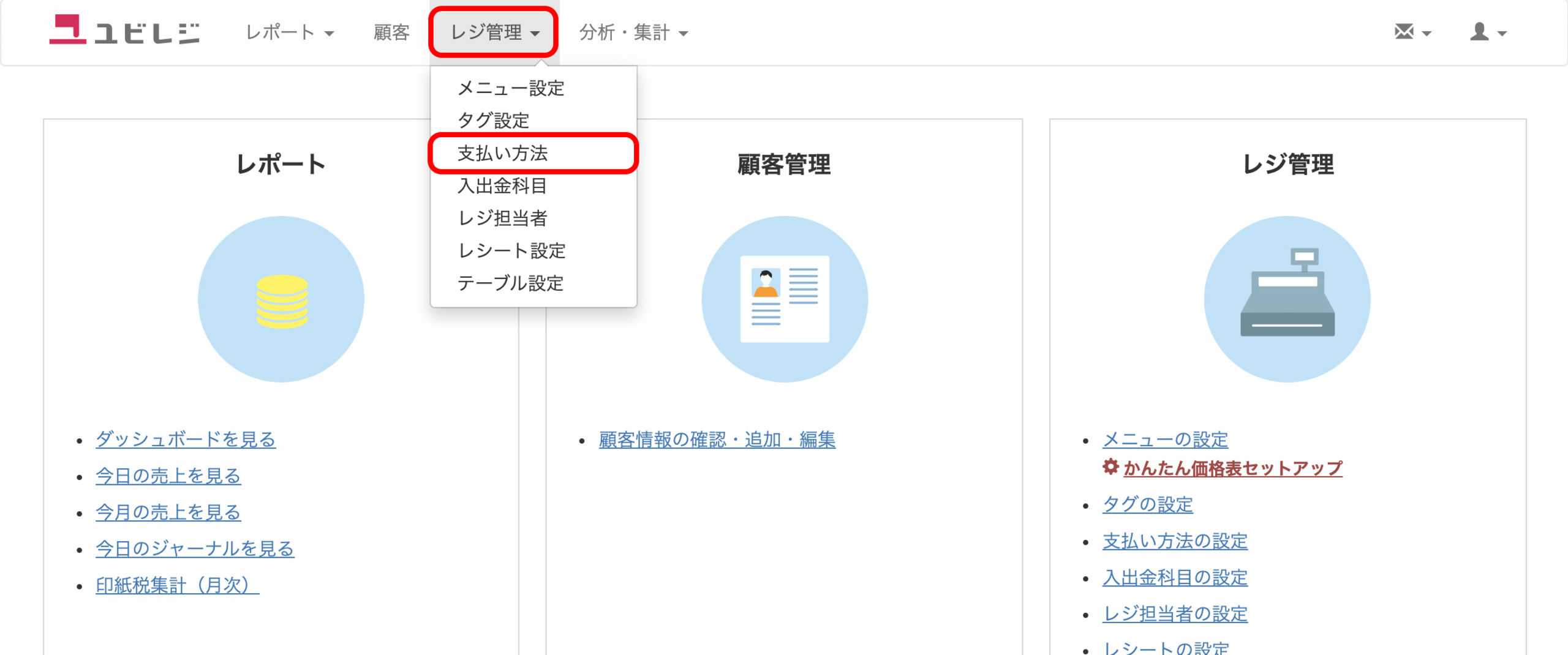Image resolution: width=1568 pixels, height=655 pixels.
Task: Open 顧客情報の確認・追加・編集 link
Action: tap(717, 440)
